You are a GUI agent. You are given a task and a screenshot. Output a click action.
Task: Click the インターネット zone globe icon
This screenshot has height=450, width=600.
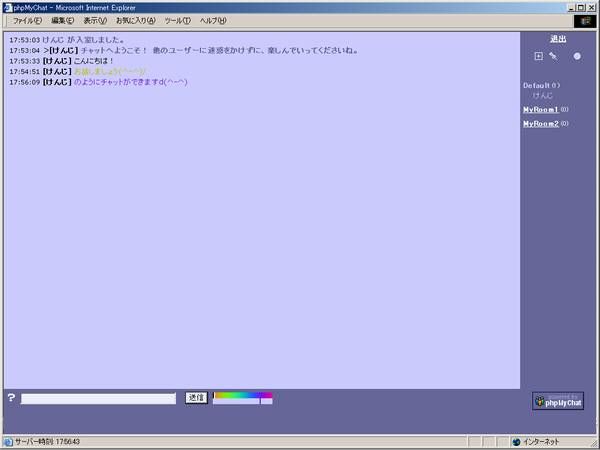click(517, 442)
